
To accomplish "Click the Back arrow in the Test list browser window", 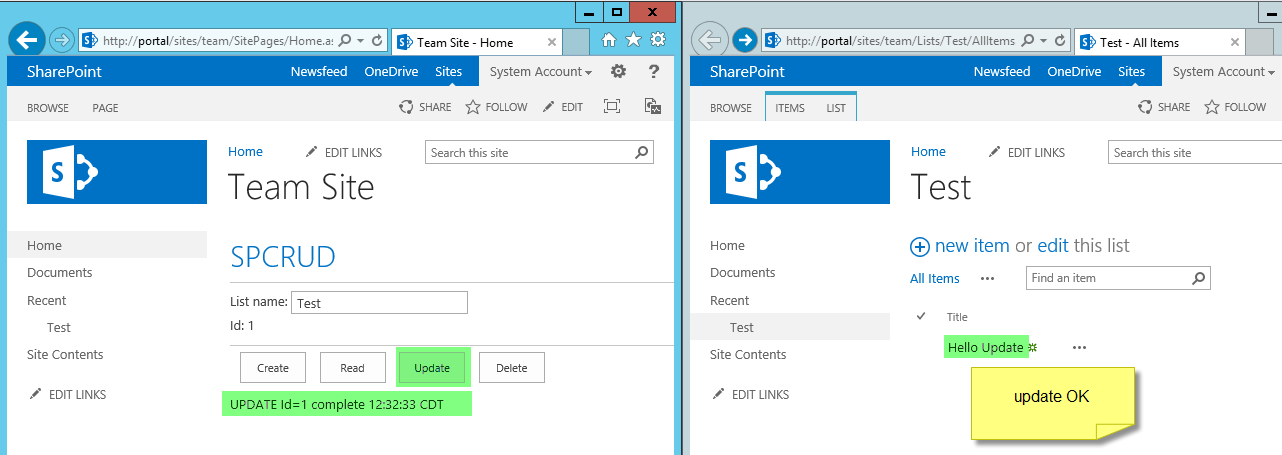I will click(710, 40).
